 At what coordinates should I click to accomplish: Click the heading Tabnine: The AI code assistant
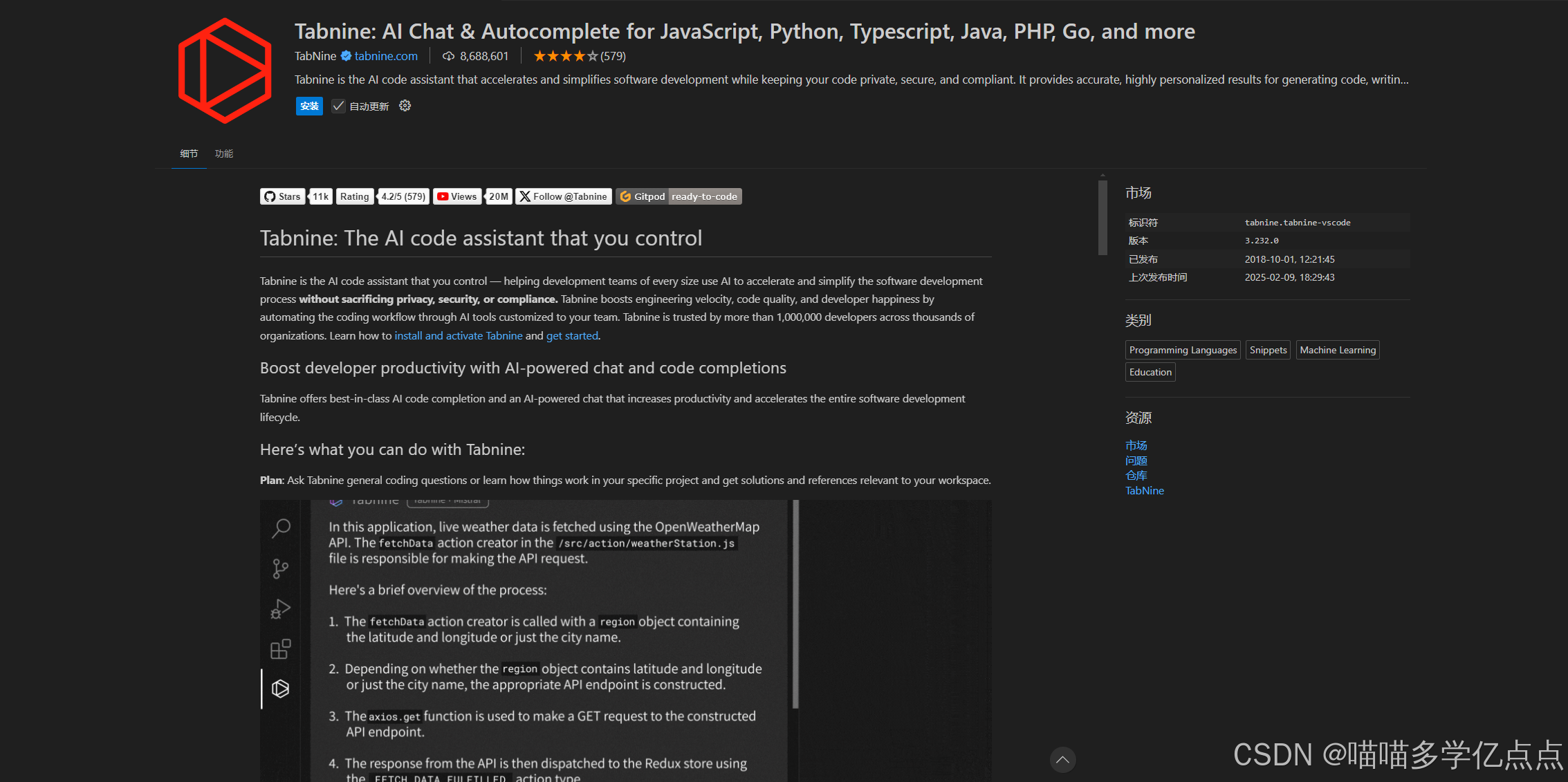(481, 238)
